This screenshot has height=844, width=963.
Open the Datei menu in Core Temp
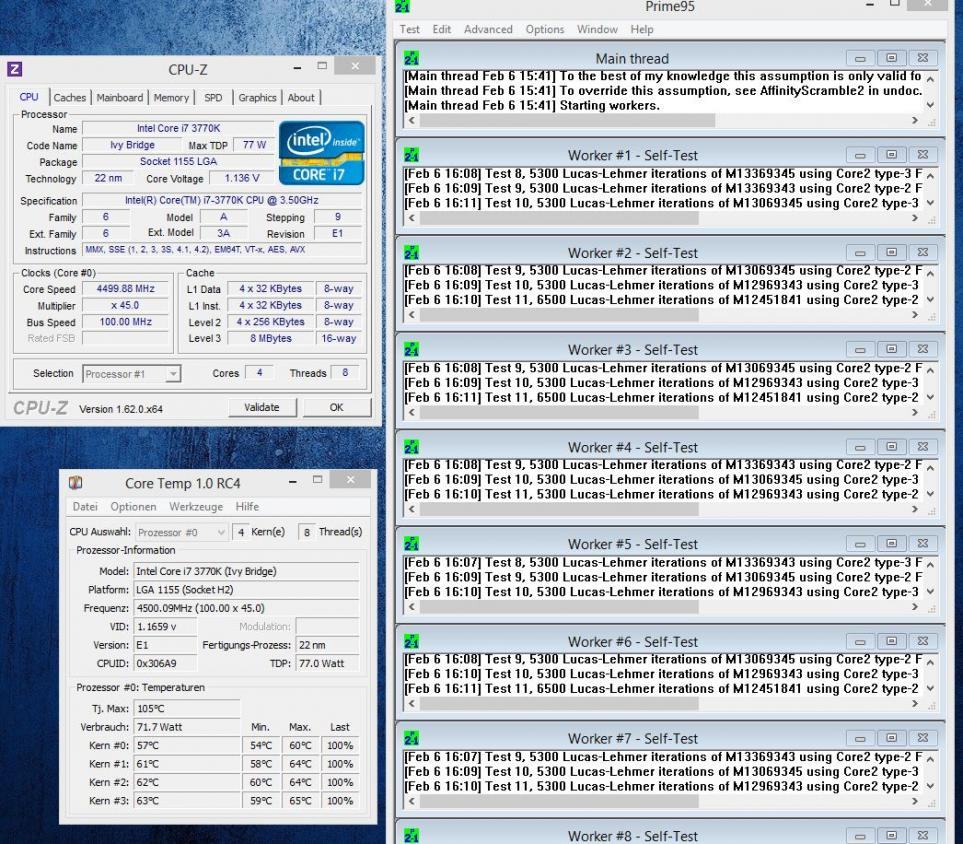pos(85,507)
